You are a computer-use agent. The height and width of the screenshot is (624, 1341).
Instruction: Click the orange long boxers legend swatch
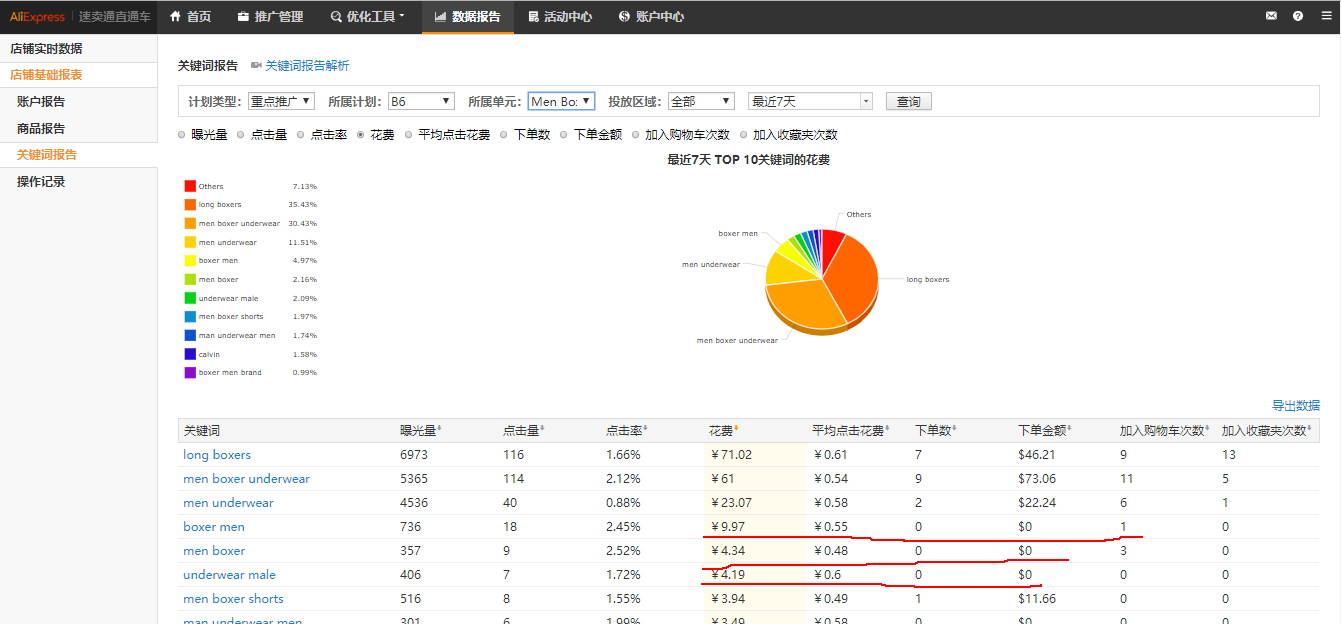click(190, 205)
